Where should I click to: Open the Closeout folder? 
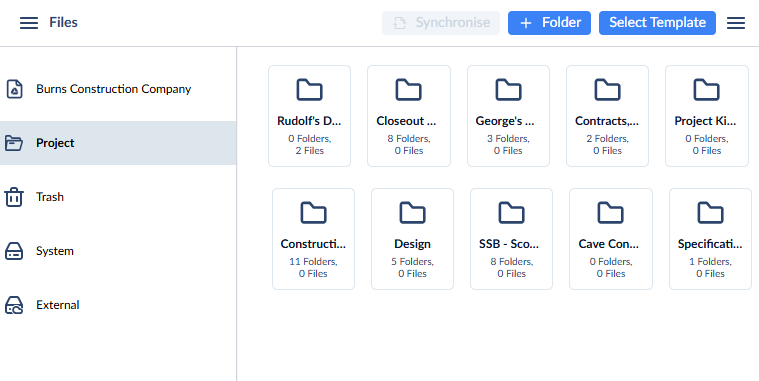(x=409, y=116)
